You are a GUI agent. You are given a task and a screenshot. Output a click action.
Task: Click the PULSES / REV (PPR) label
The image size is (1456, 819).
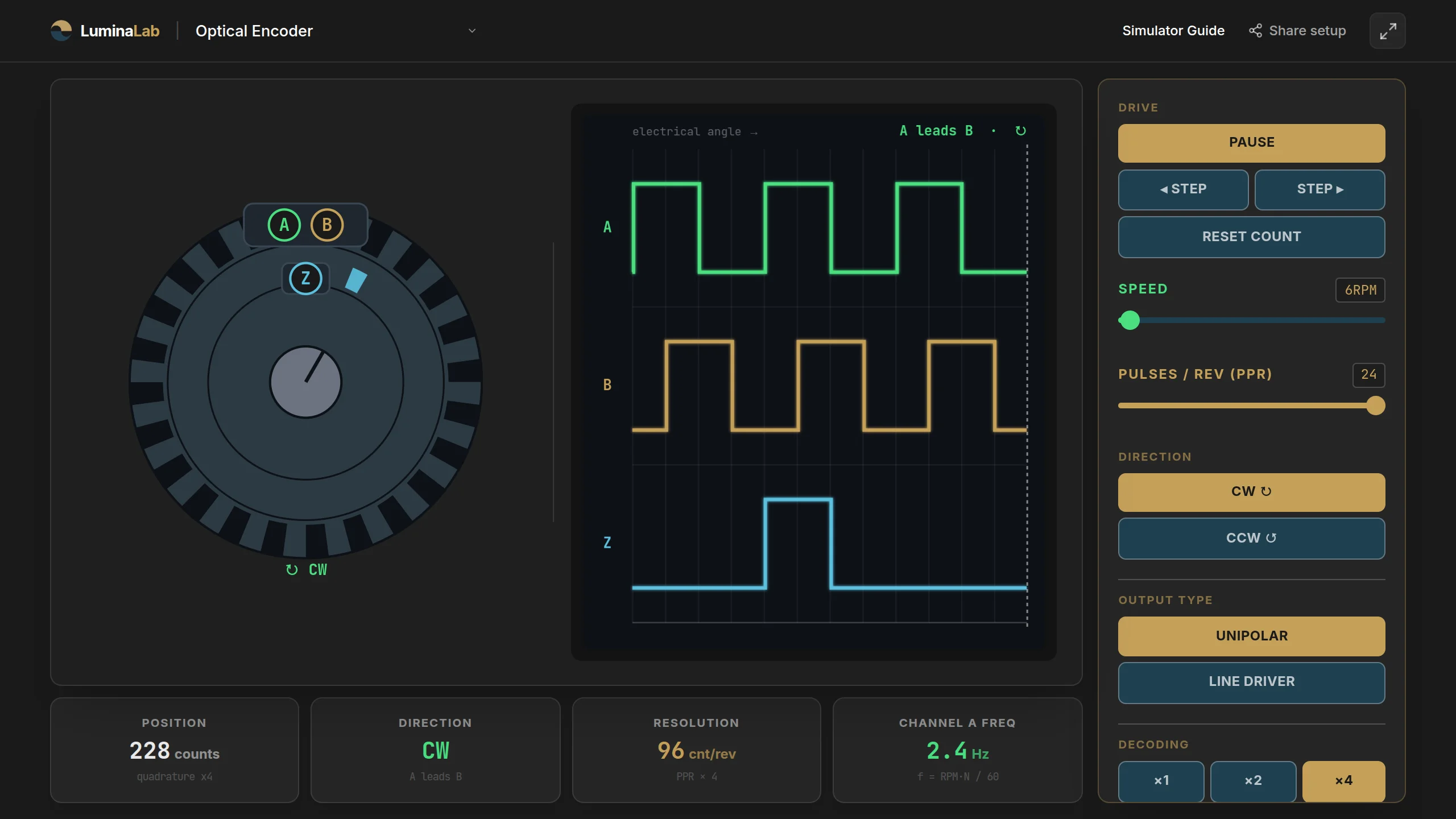click(1195, 375)
